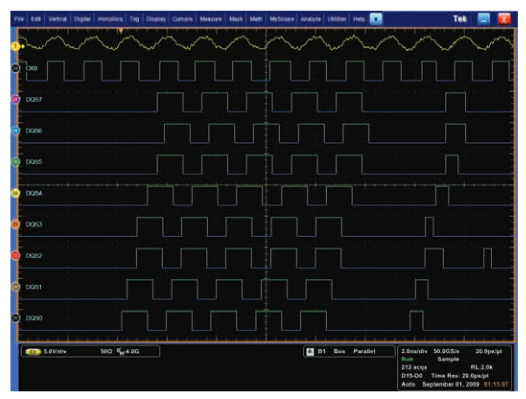The height and width of the screenshot is (399, 526).
Task: Click the orange 01:15:07 time readout
Action: click(x=496, y=384)
